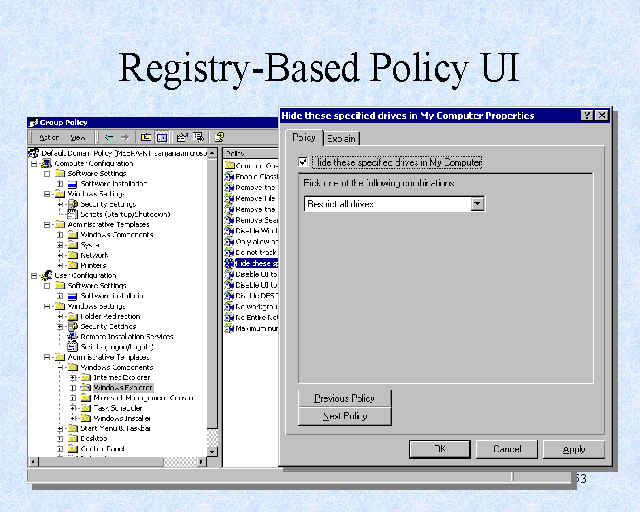Click the yellow Help icon in the toolbar
The width and height of the screenshot is (640, 512).
point(219,137)
